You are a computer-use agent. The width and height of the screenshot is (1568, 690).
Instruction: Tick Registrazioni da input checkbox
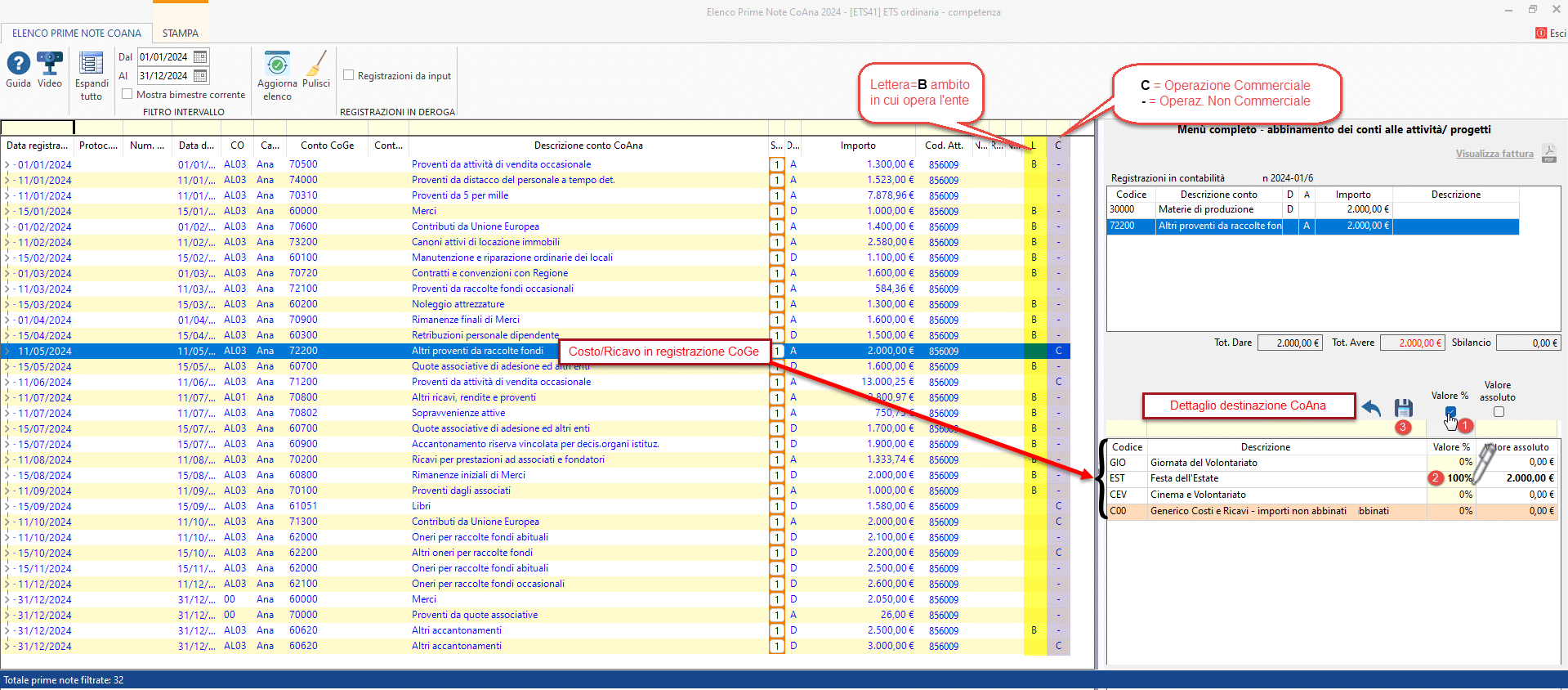[x=349, y=75]
